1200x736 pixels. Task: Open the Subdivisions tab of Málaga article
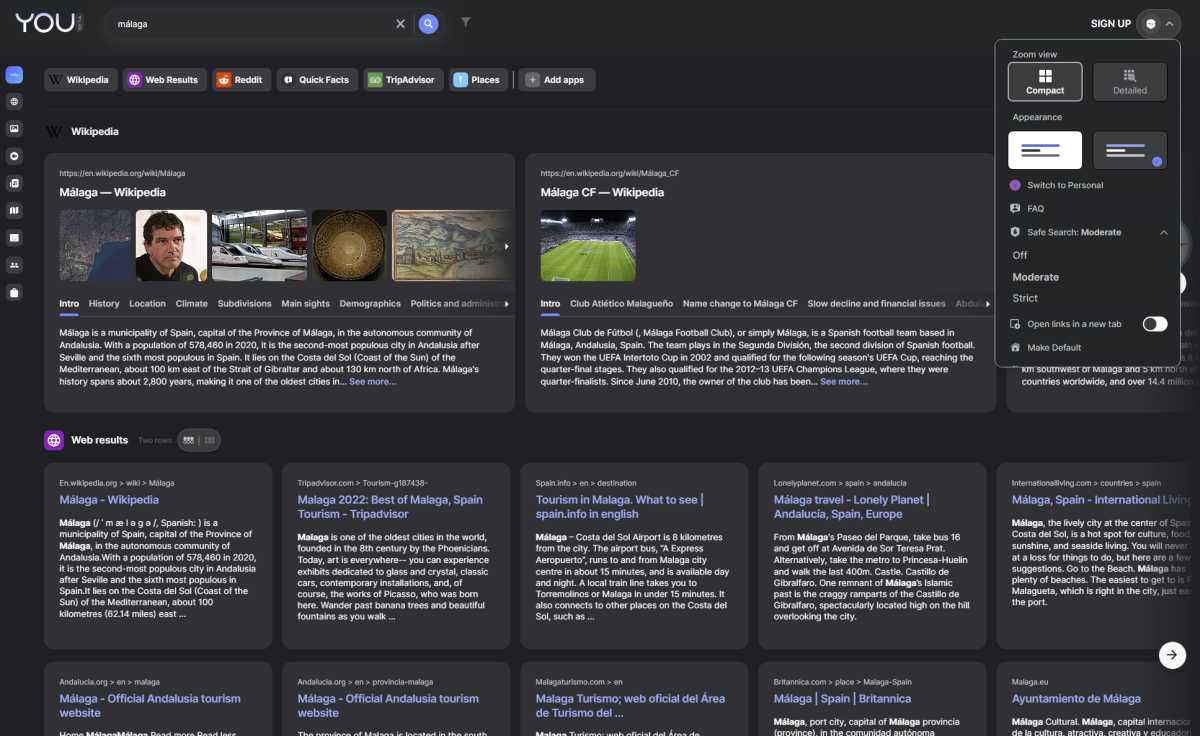[x=244, y=304]
